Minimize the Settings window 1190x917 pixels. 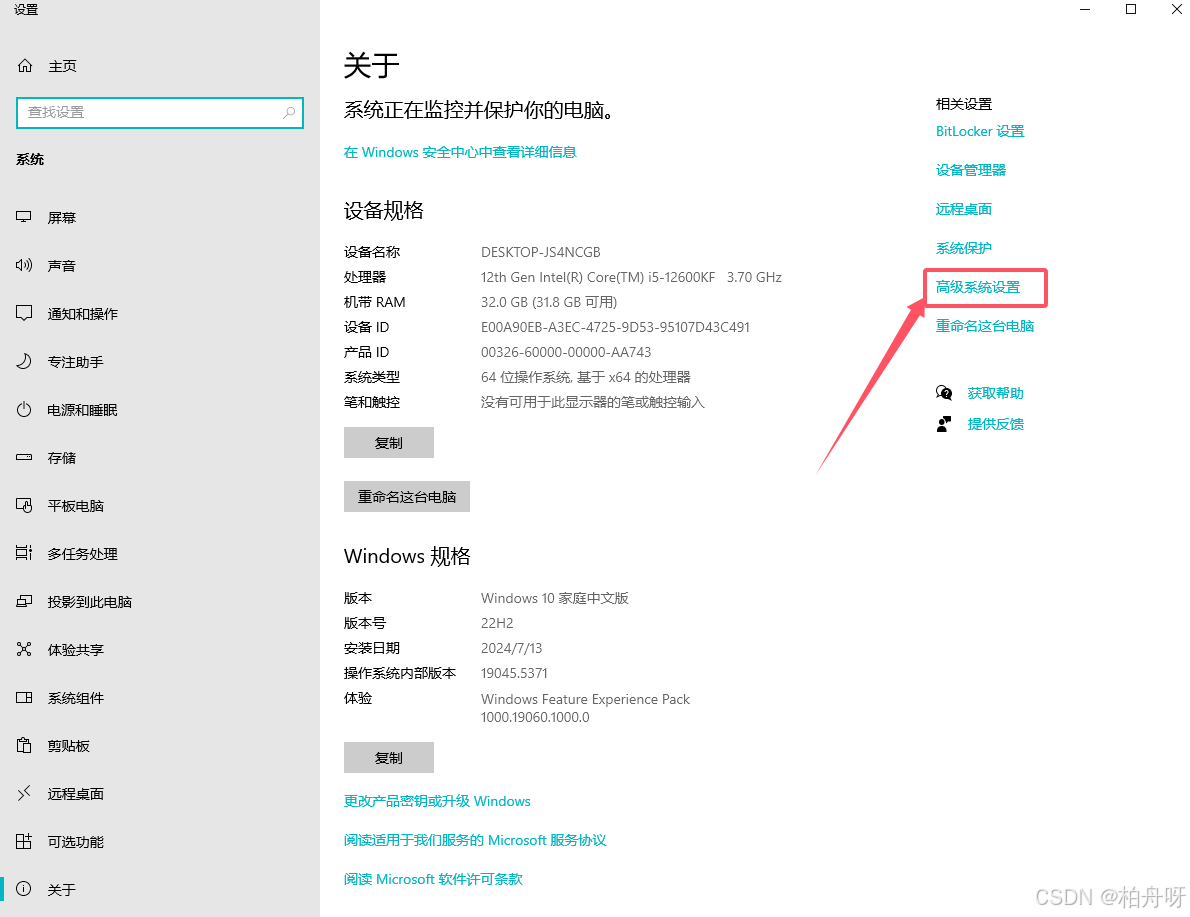[x=1085, y=9]
